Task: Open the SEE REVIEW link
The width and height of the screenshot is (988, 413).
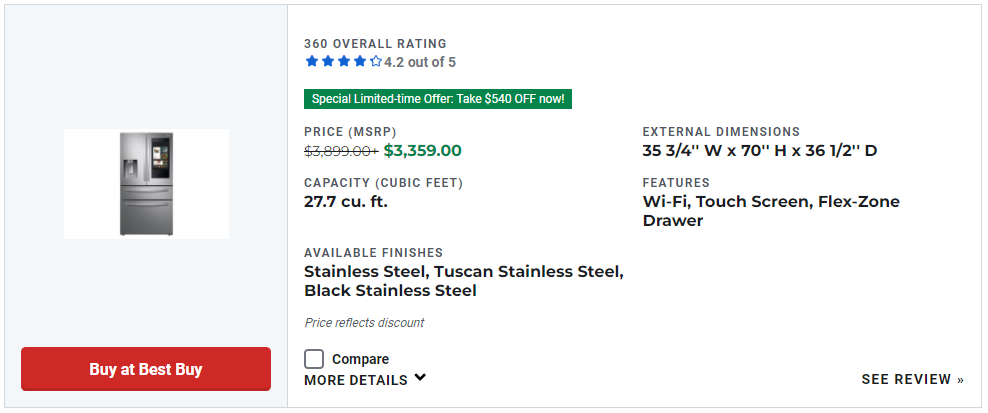Action: coord(906,380)
